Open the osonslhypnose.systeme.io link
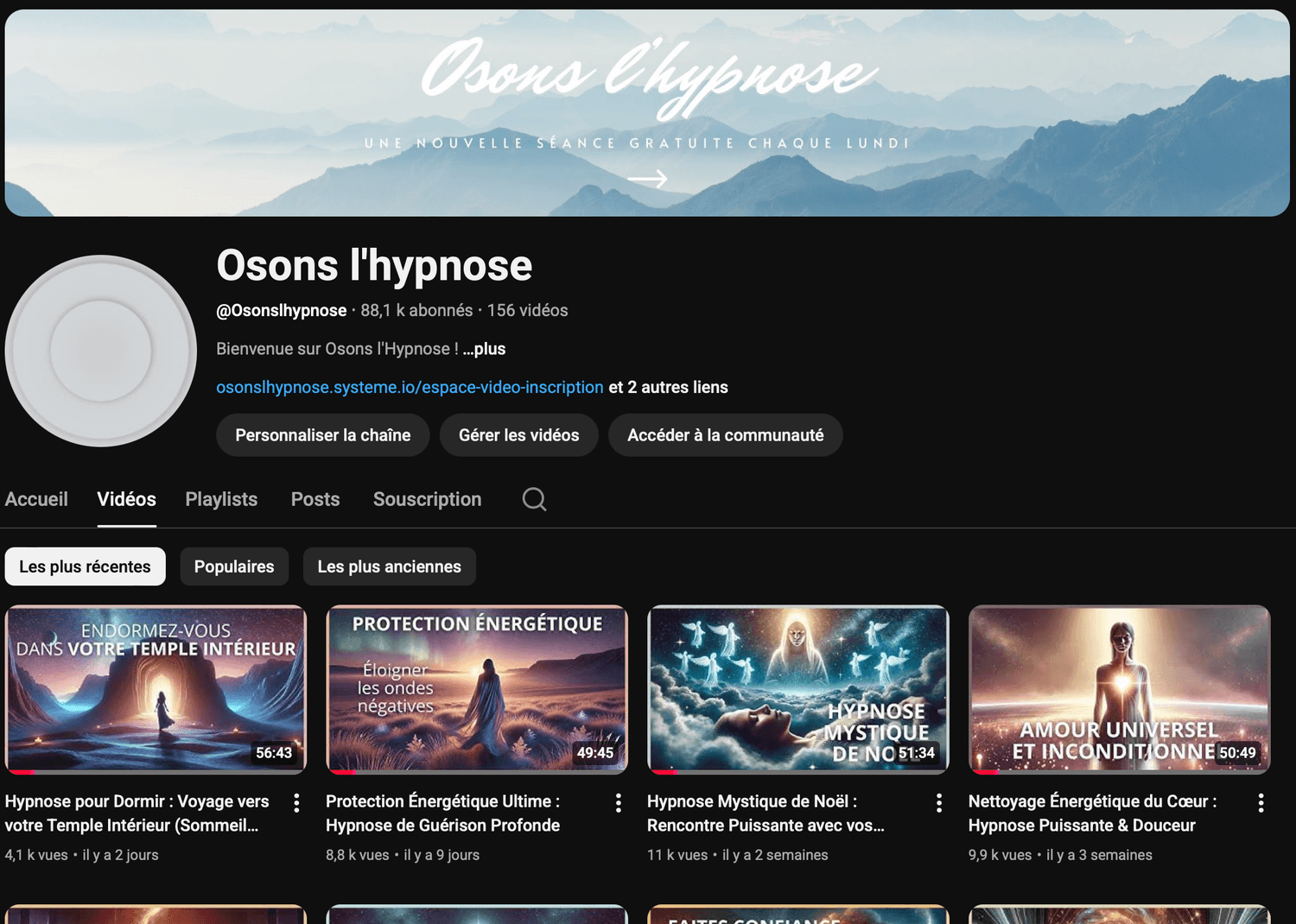This screenshot has height=924, width=1296. pos(410,388)
